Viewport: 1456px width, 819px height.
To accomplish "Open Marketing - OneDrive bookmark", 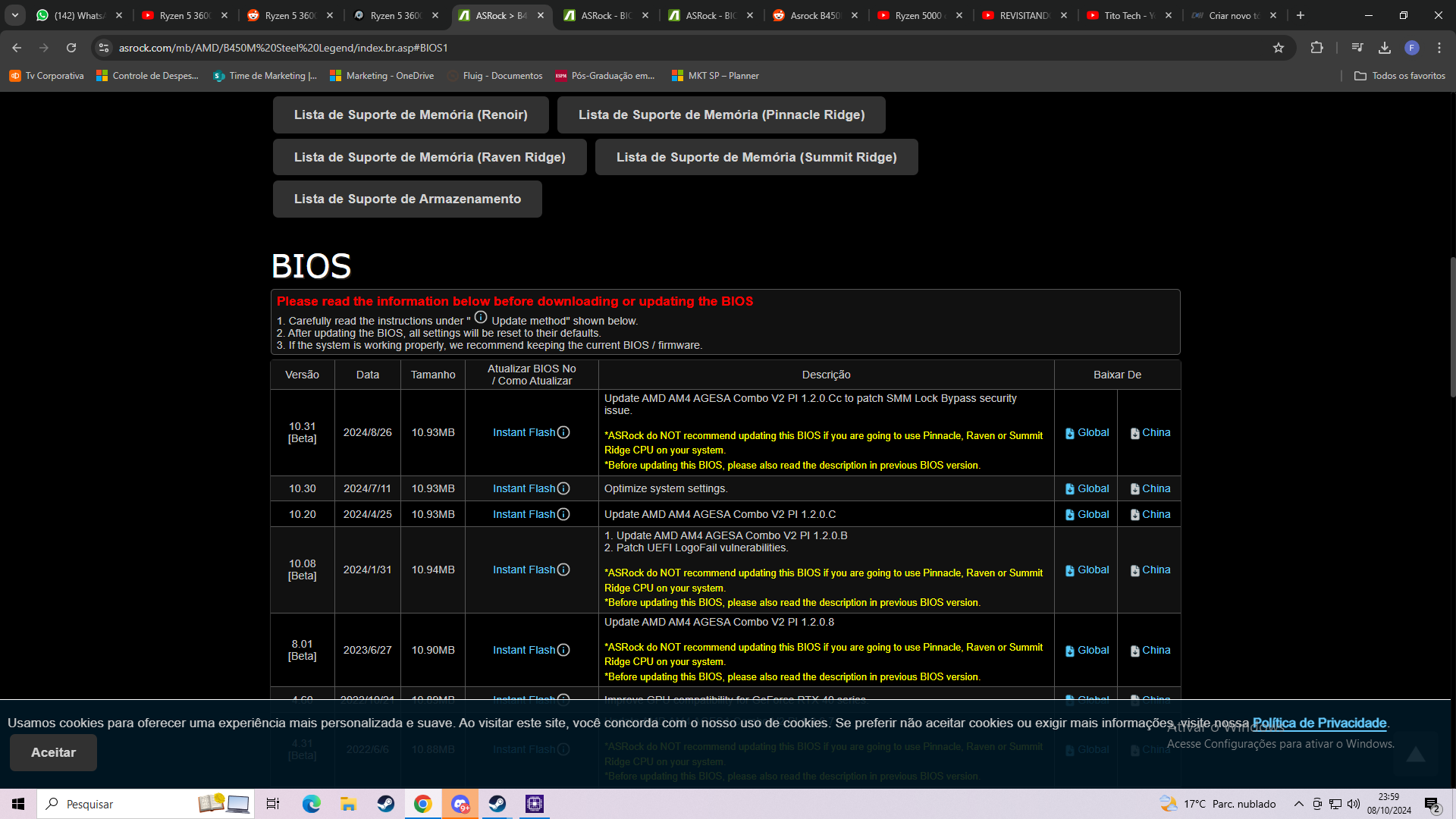I will tap(381, 76).
